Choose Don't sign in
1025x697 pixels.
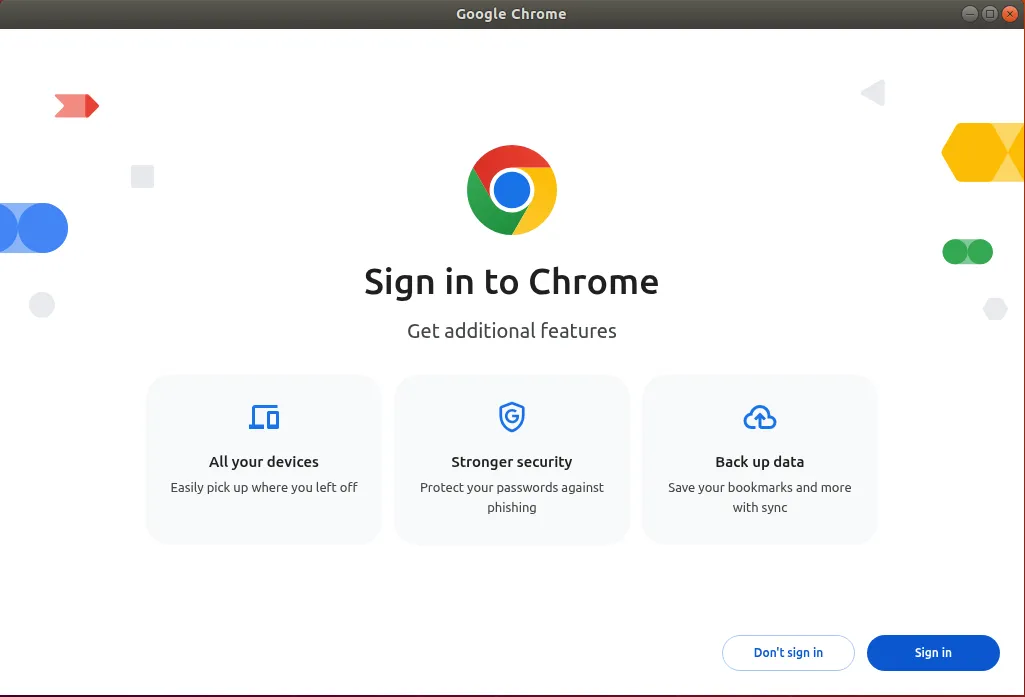coord(788,652)
